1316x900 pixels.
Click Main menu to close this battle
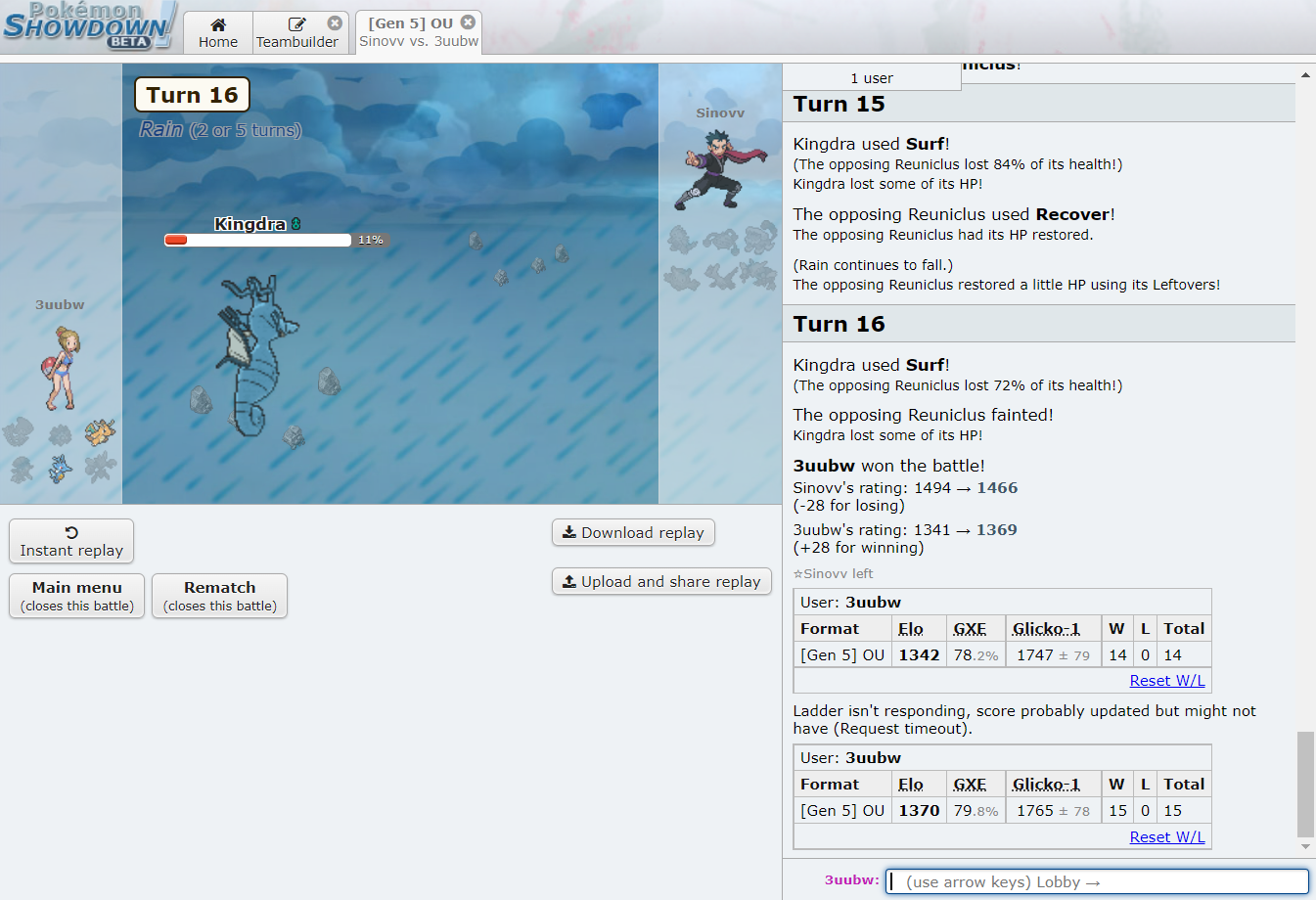click(77, 596)
